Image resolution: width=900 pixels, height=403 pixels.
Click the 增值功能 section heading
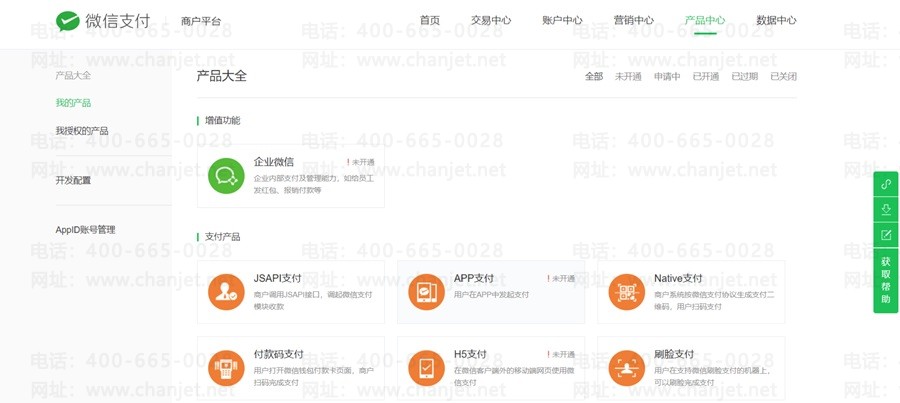coord(222,121)
